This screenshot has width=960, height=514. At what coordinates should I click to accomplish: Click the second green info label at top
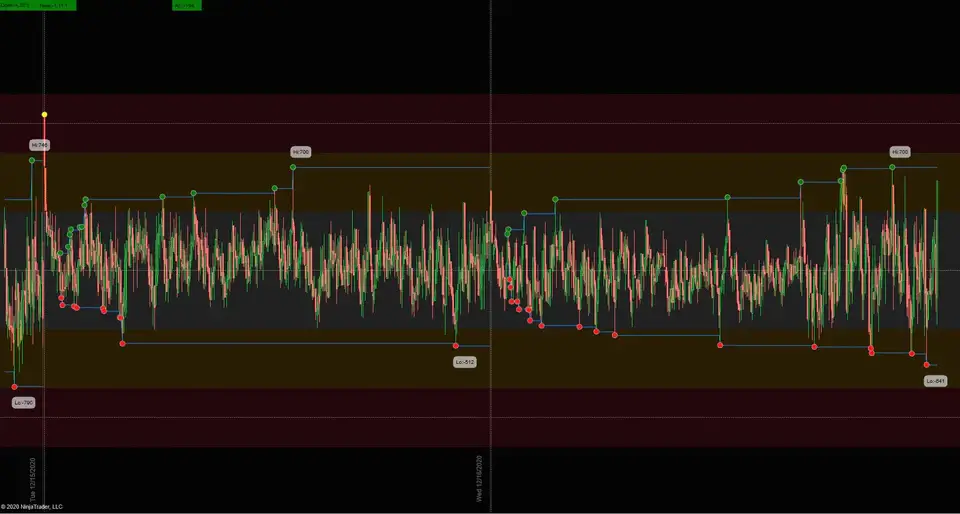(56, 5)
